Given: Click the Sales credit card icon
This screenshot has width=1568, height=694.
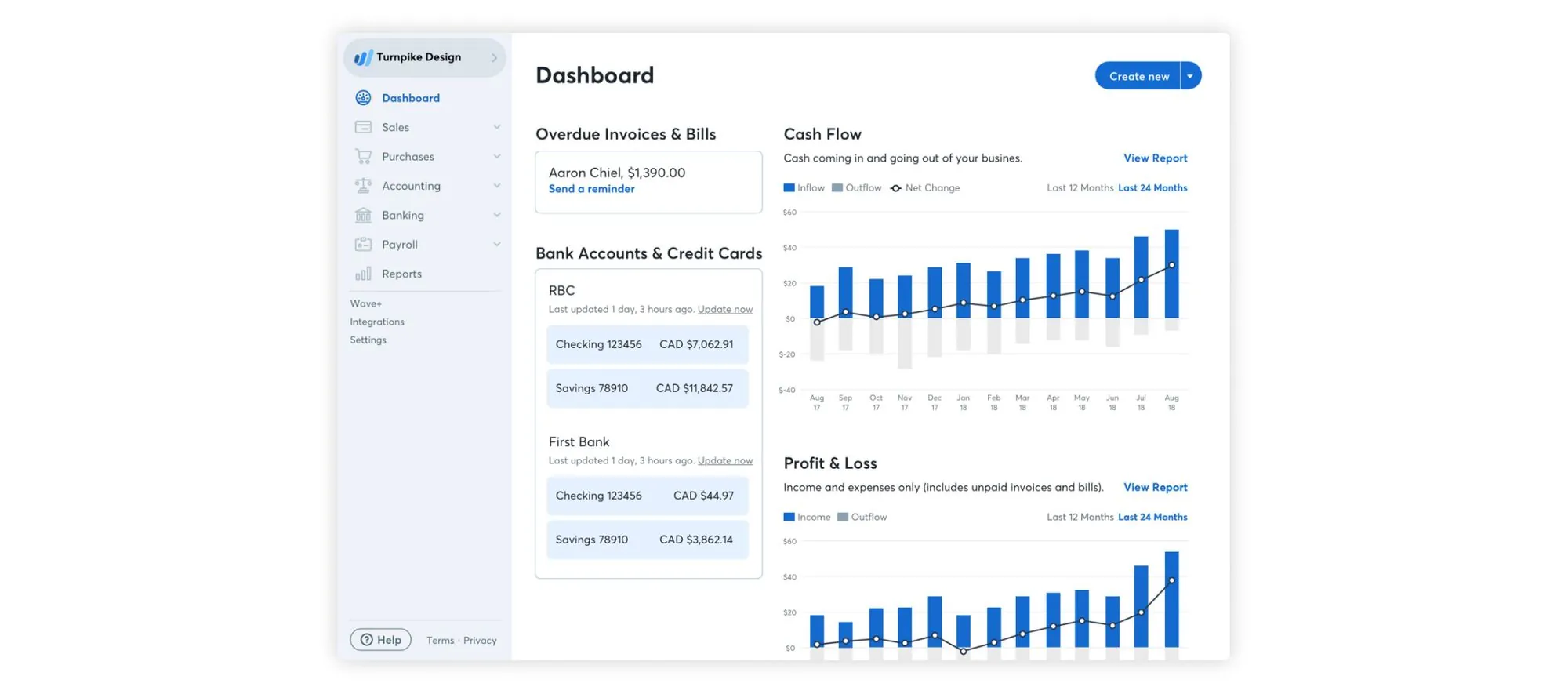Looking at the screenshot, I should pyautogui.click(x=363, y=127).
